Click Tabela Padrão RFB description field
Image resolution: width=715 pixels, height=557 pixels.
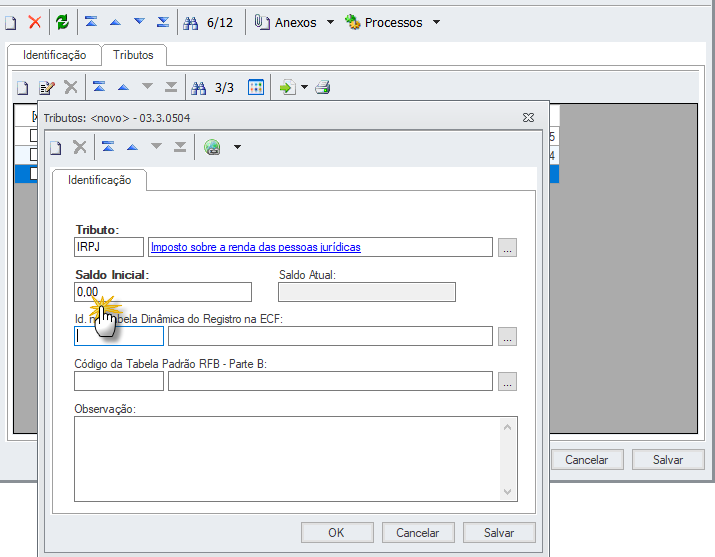[330, 381]
